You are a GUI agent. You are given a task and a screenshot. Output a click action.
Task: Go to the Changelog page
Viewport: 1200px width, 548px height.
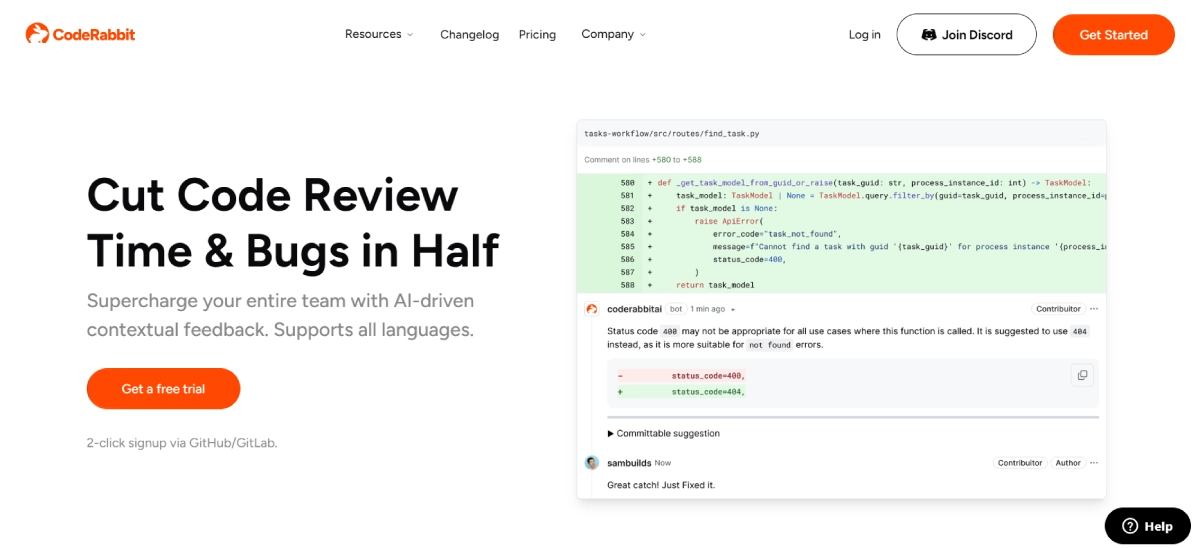tap(469, 35)
